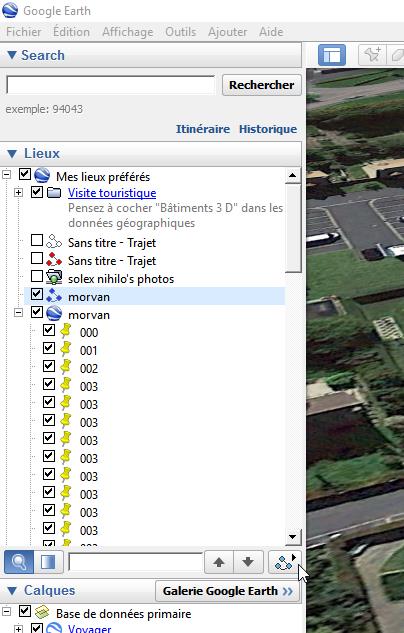Click the yellow pushpin of 002
This screenshot has height=633, width=404.
[65, 368]
